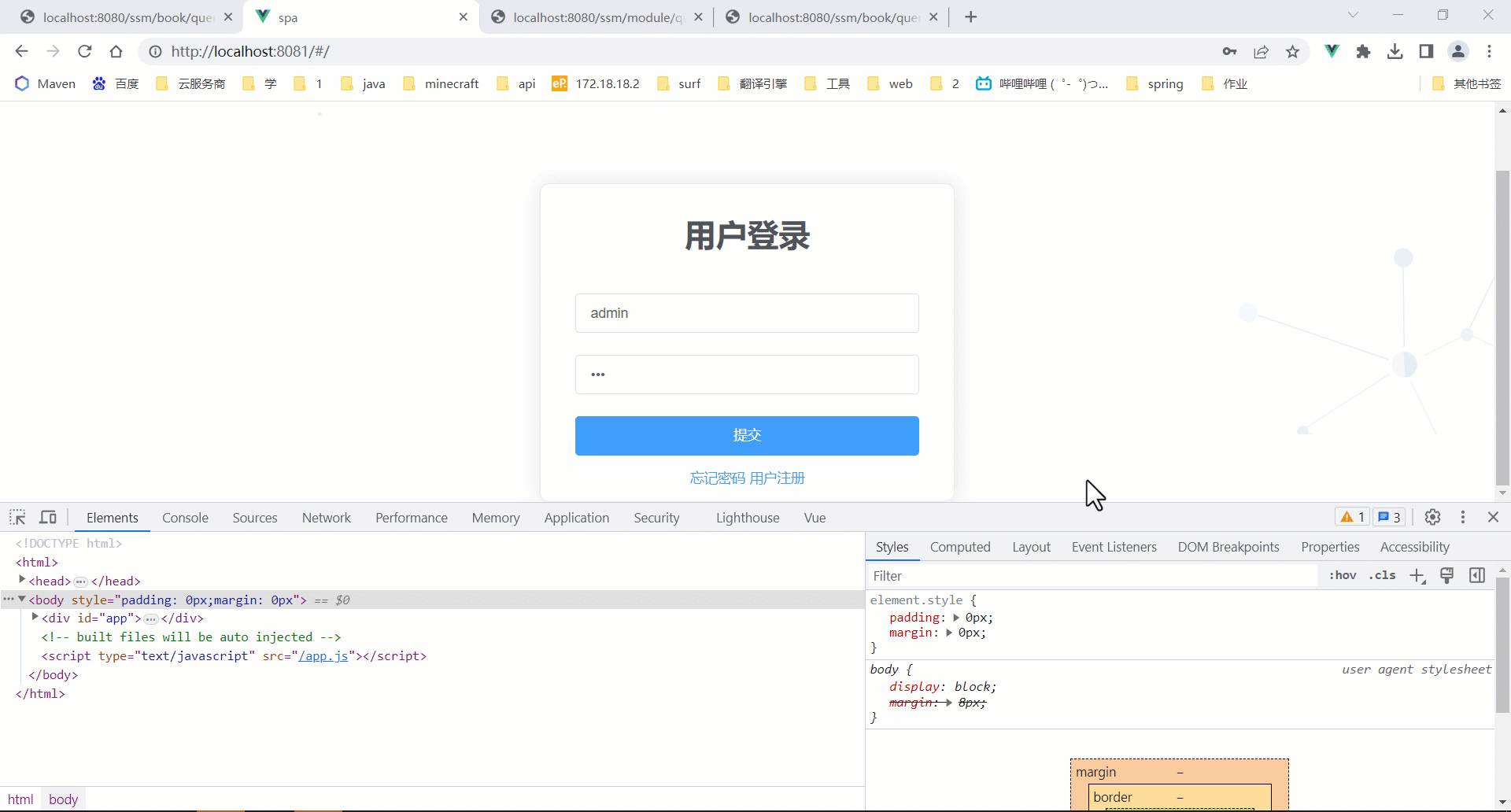
Task: Click the 提交 submit button
Action: [747, 435]
